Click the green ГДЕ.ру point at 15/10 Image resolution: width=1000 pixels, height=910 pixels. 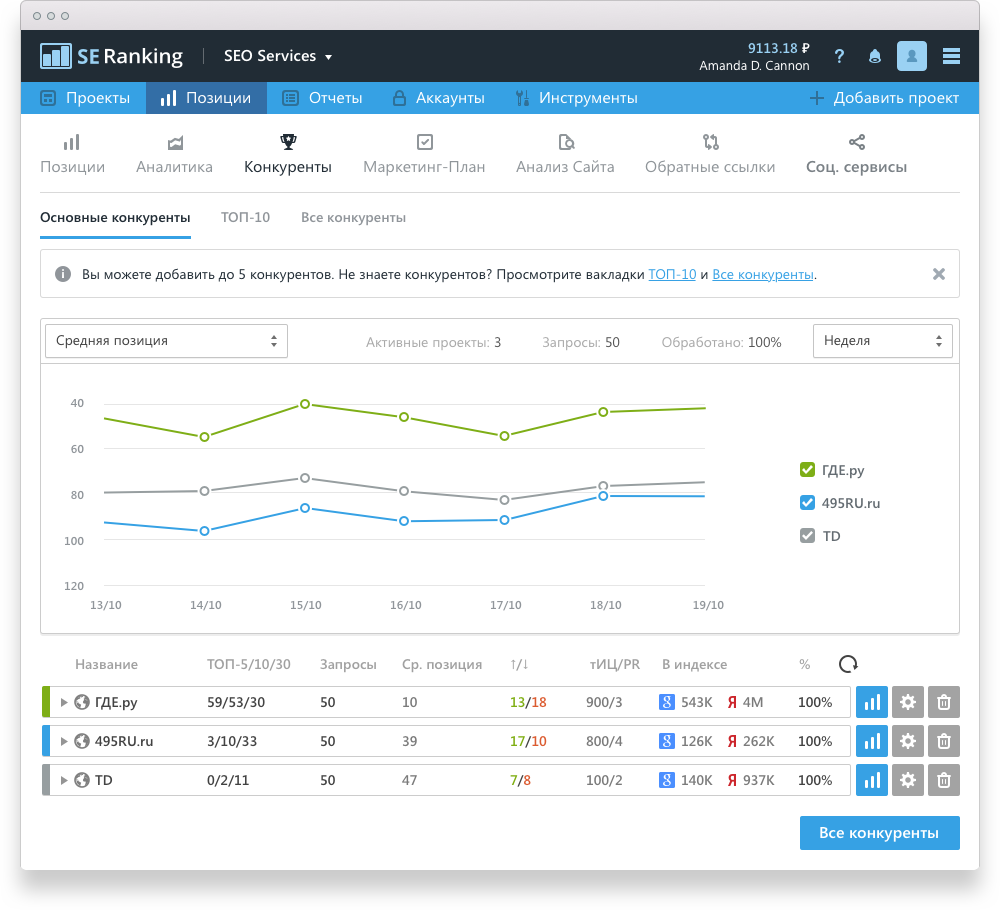(x=305, y=404)
